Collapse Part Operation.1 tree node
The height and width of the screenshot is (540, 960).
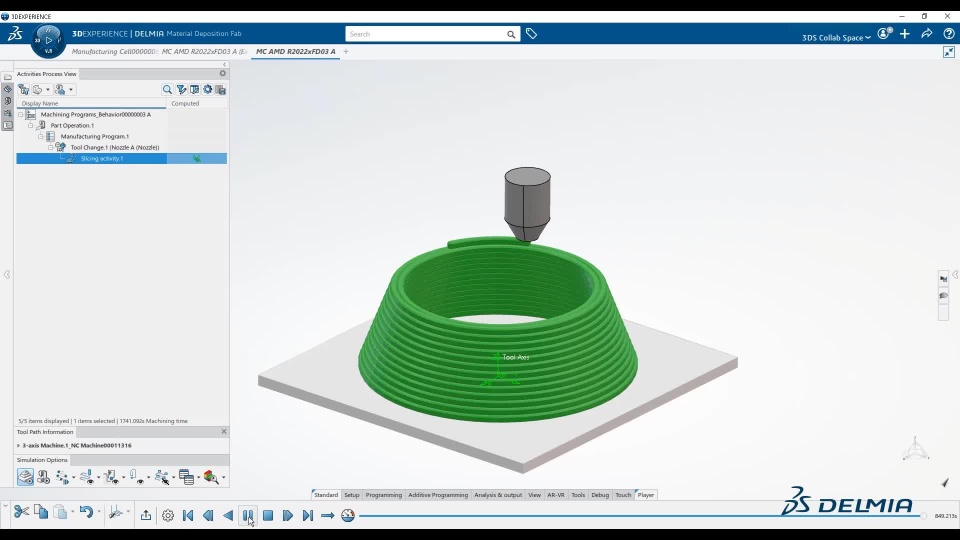pos(31,126)
